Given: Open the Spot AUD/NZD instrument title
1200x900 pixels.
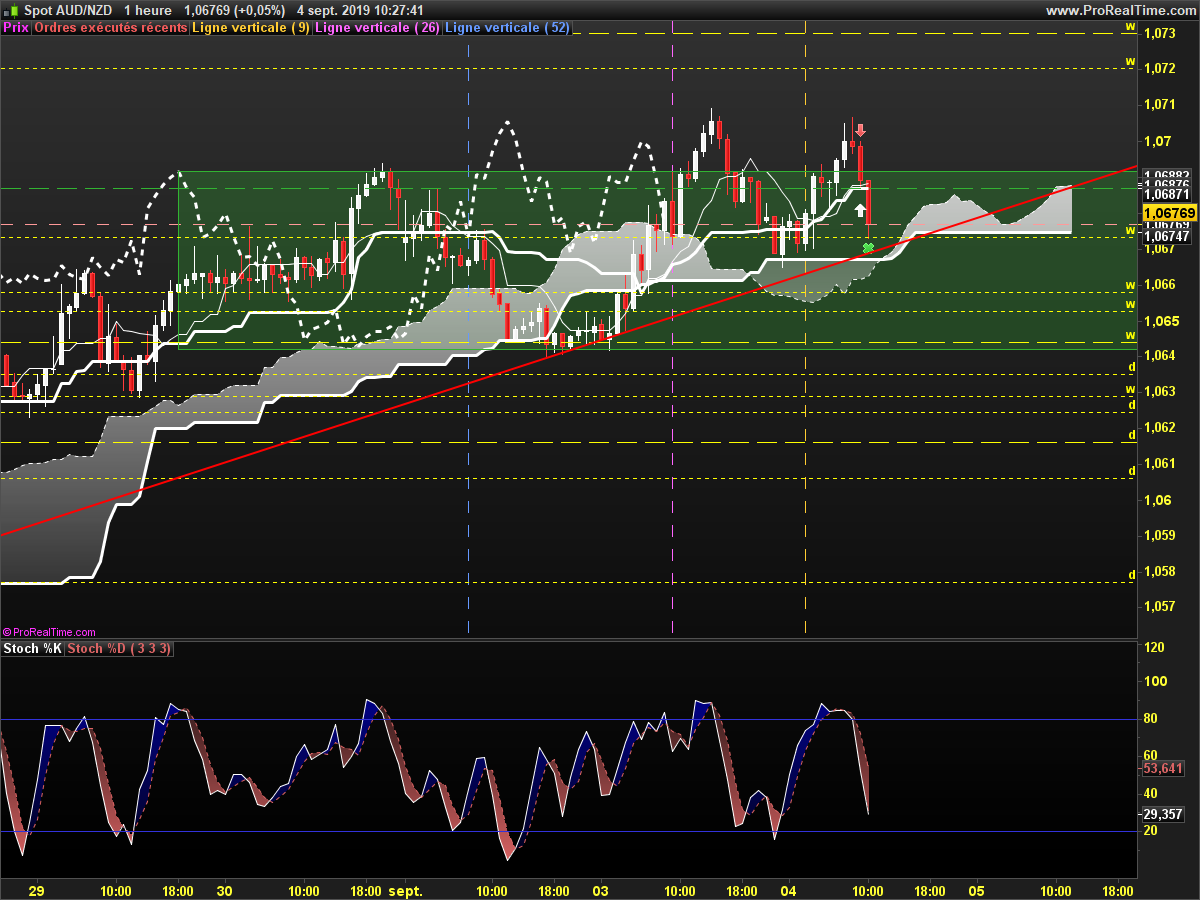Looking at the screenshot, I should click(x=68, y=10).
